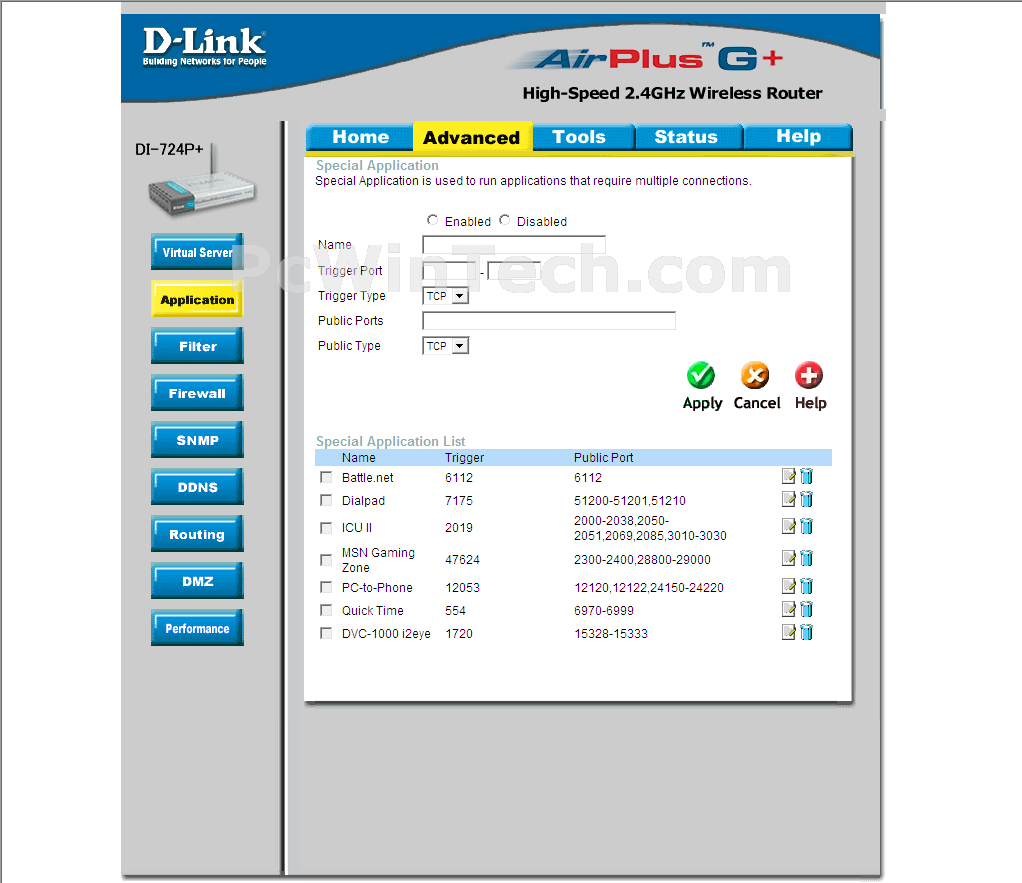Edit the ICU II entry
Screen dimensions: 1022x883
click(x=789, y=526)
